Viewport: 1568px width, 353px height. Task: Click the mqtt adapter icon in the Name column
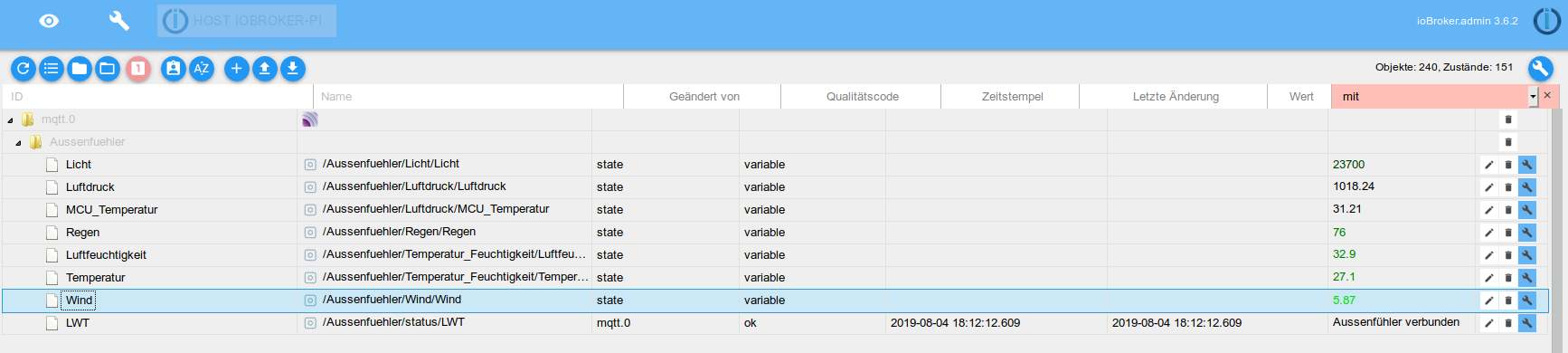310,119
